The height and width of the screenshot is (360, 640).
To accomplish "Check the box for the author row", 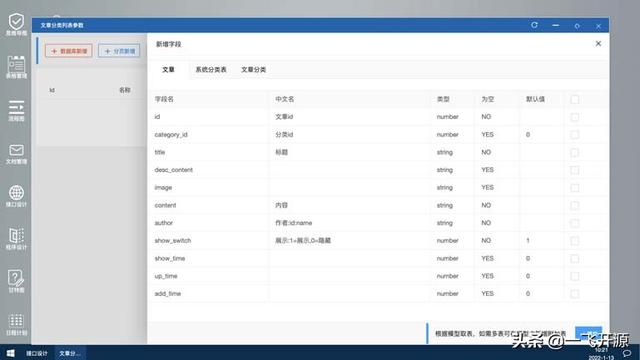I will [x=575, y=223].
